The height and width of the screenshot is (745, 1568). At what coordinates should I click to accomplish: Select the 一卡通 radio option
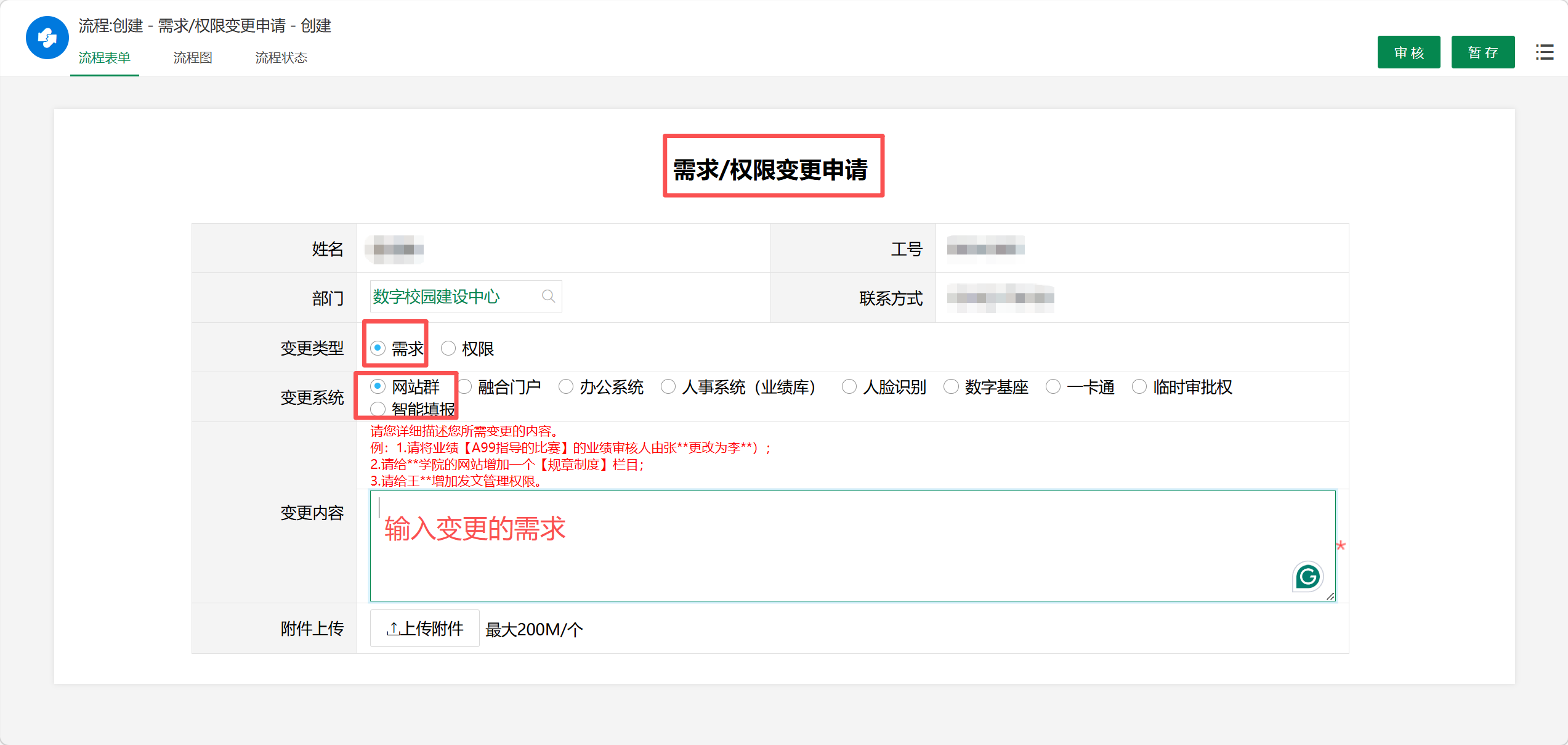[x=1053, y=387]
